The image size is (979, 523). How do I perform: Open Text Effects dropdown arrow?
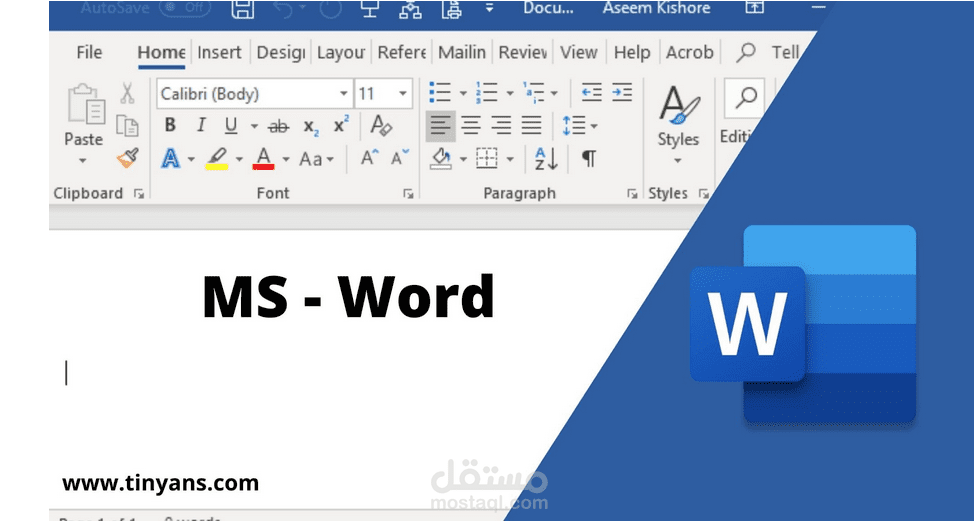coord(191,160)
